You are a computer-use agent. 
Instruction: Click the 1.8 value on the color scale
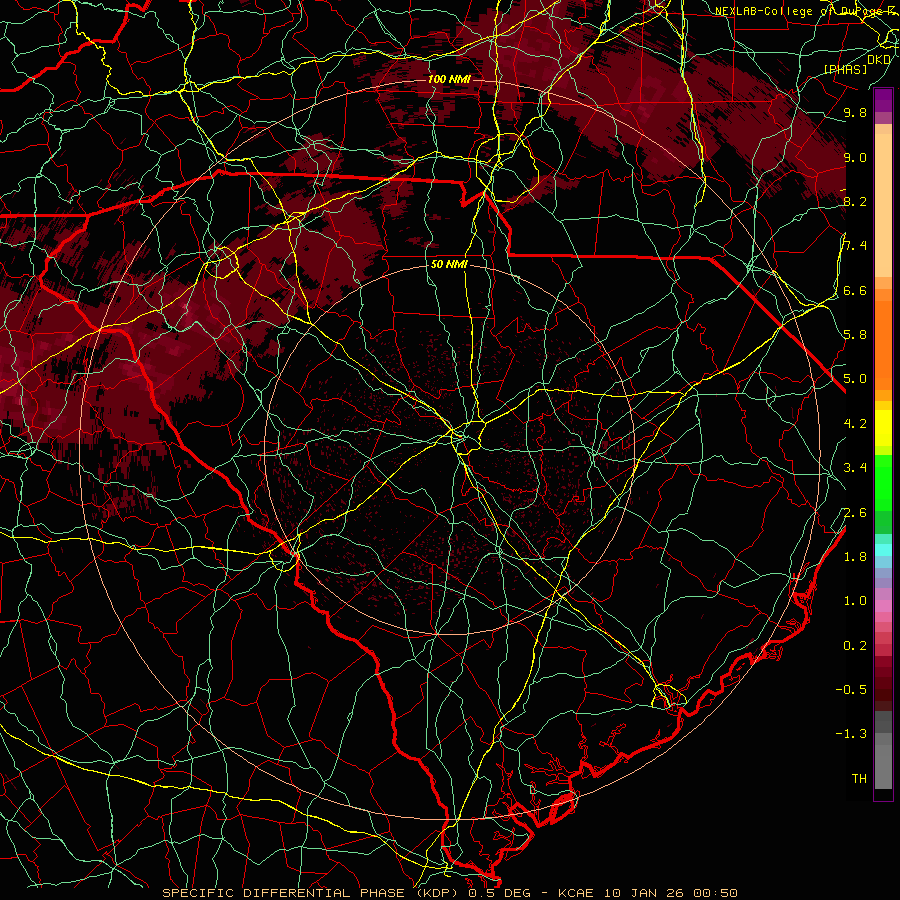pyautogui.click(x=855, y=557)
